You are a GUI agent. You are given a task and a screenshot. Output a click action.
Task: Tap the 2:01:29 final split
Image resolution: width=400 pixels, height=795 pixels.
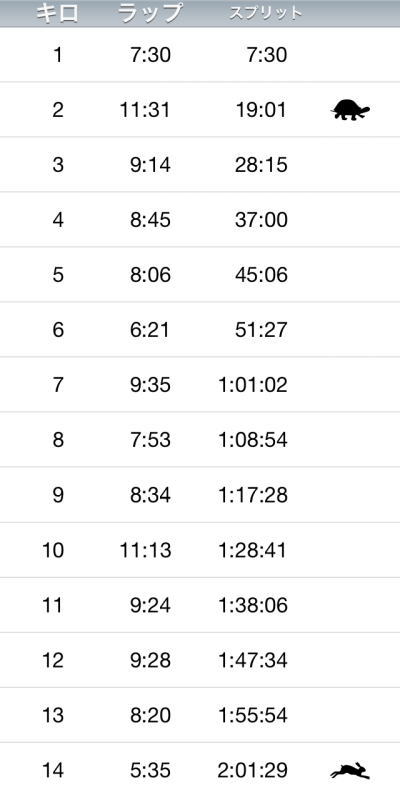pos(253,771)
